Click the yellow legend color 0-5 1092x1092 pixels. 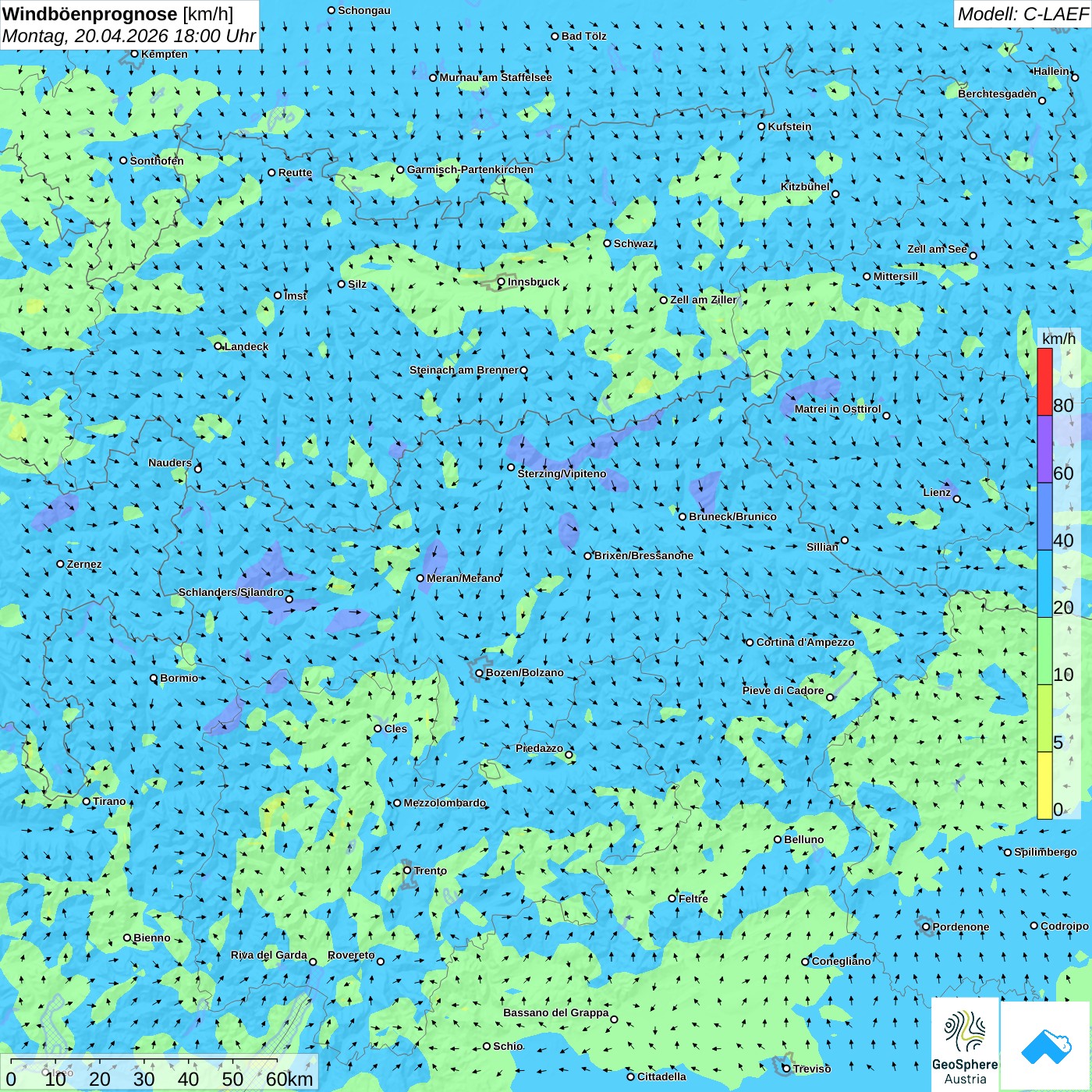[1044, 785]
